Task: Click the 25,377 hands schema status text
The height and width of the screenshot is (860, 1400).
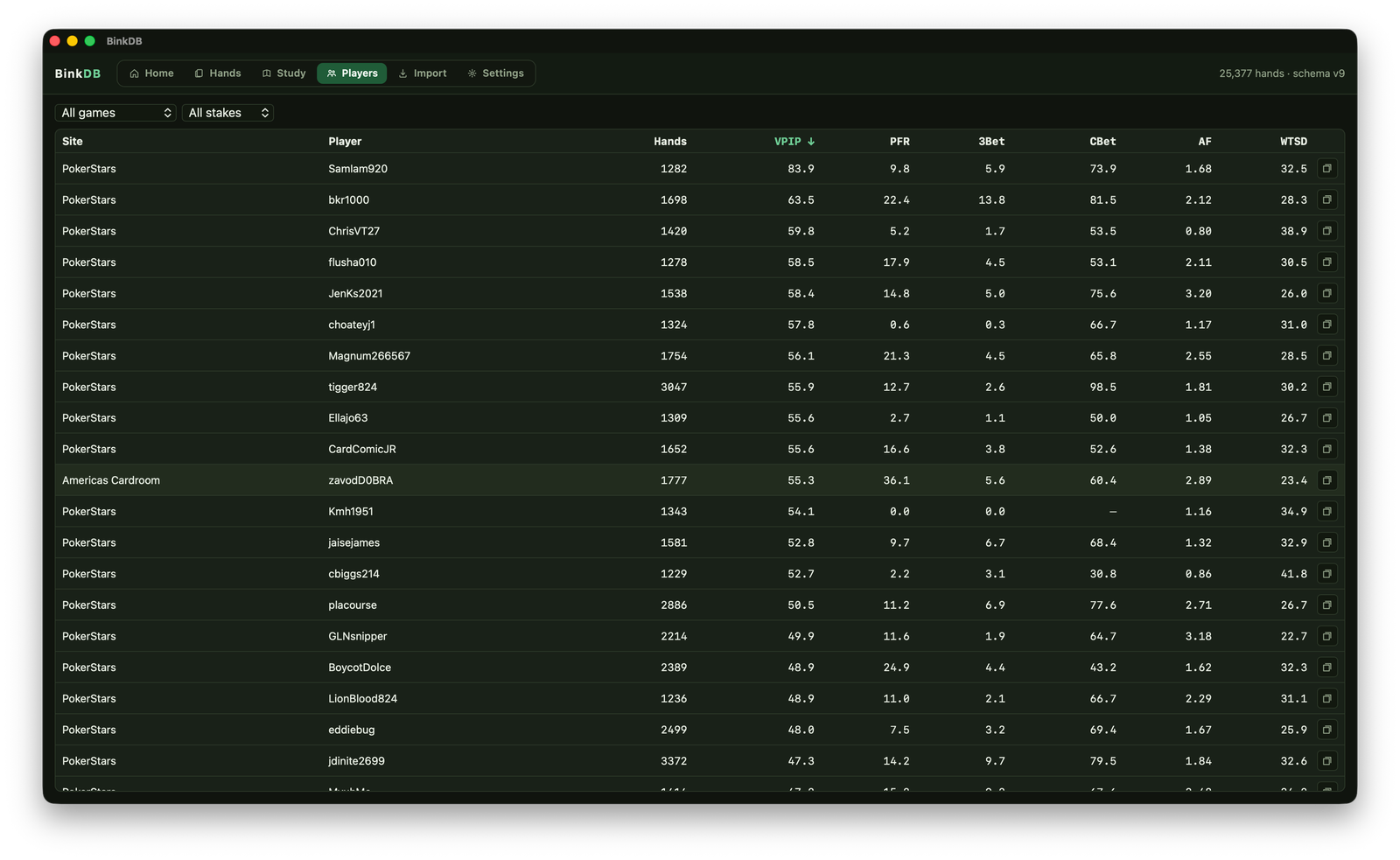Action: coord(1282,73)
